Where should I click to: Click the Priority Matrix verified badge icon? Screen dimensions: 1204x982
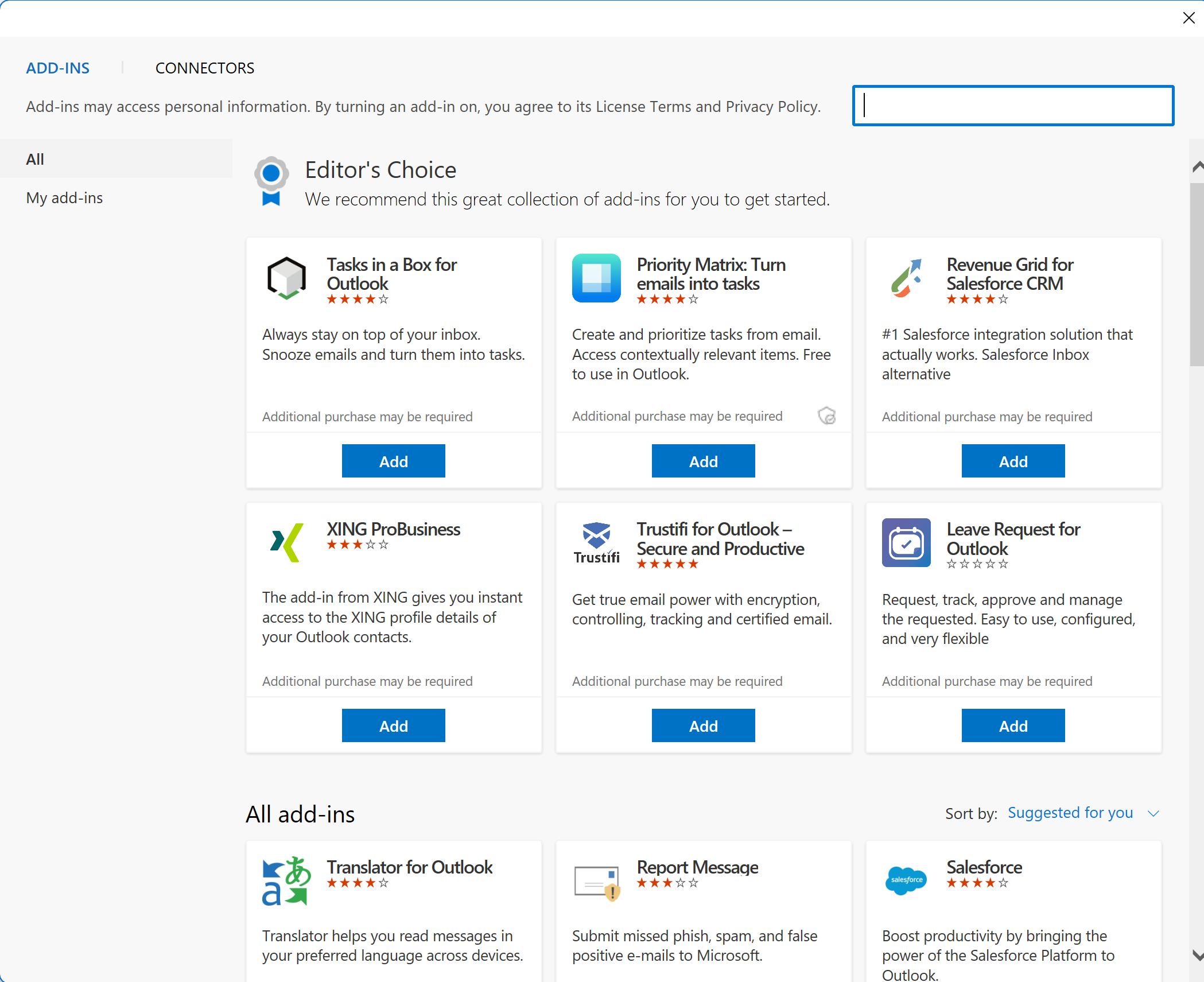tap(826, 416)
